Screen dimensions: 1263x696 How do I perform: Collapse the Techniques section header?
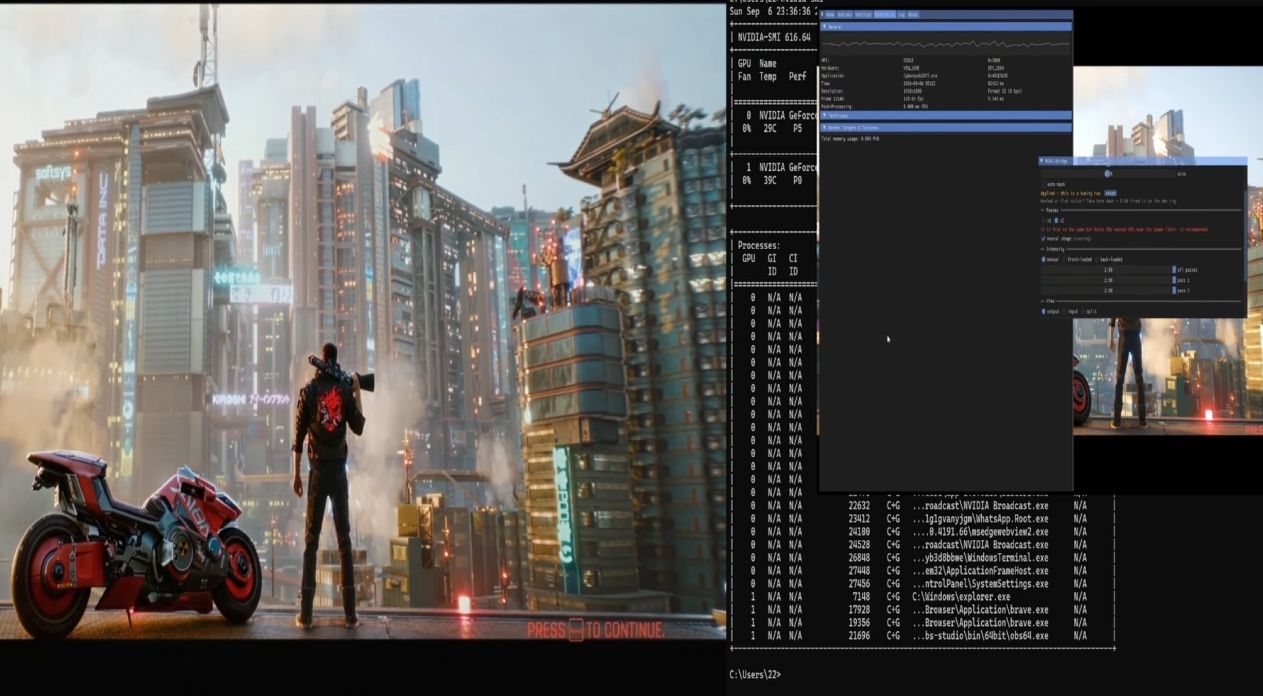[x=945, y=116]
